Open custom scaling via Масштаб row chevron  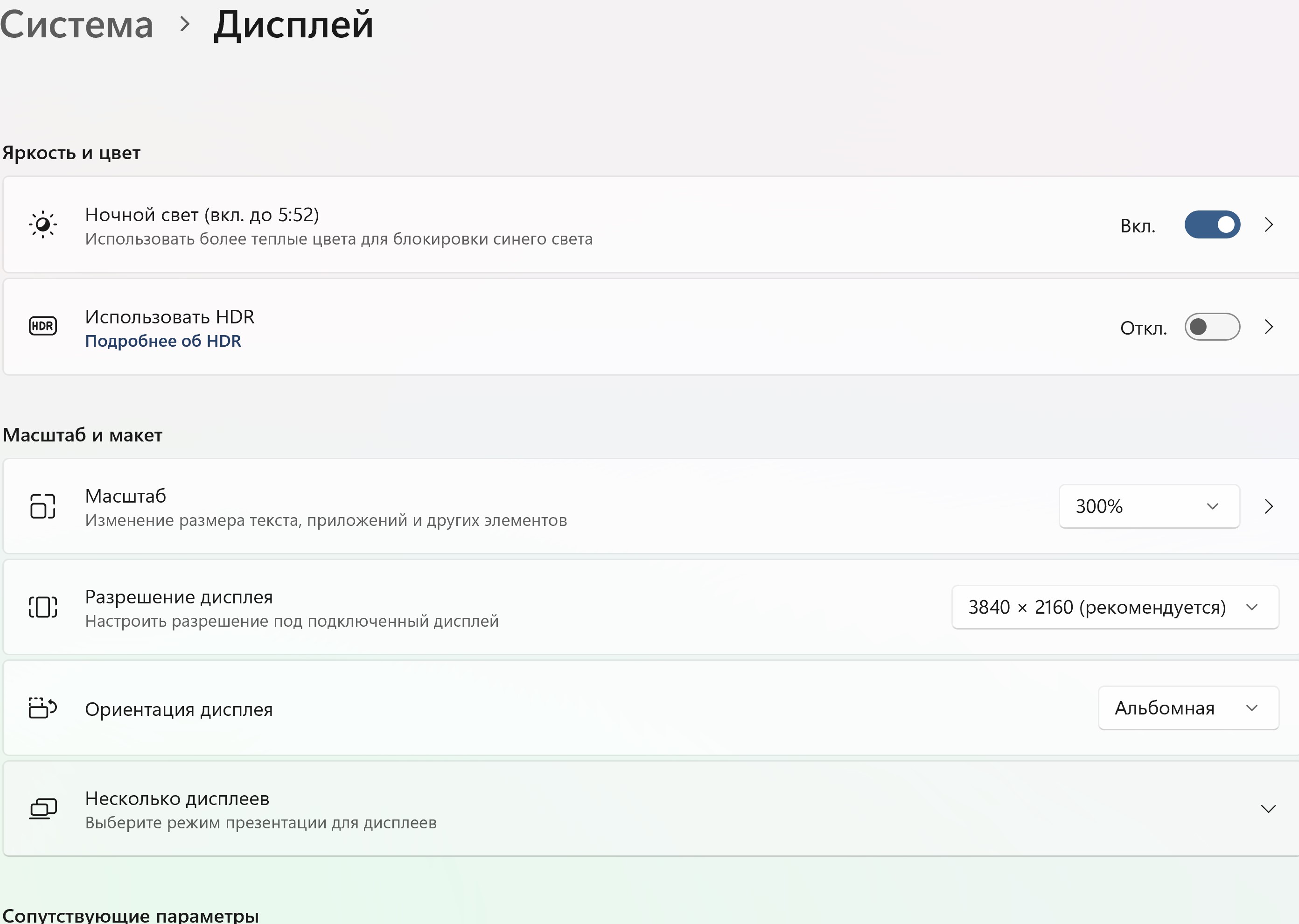point(1269,506)
